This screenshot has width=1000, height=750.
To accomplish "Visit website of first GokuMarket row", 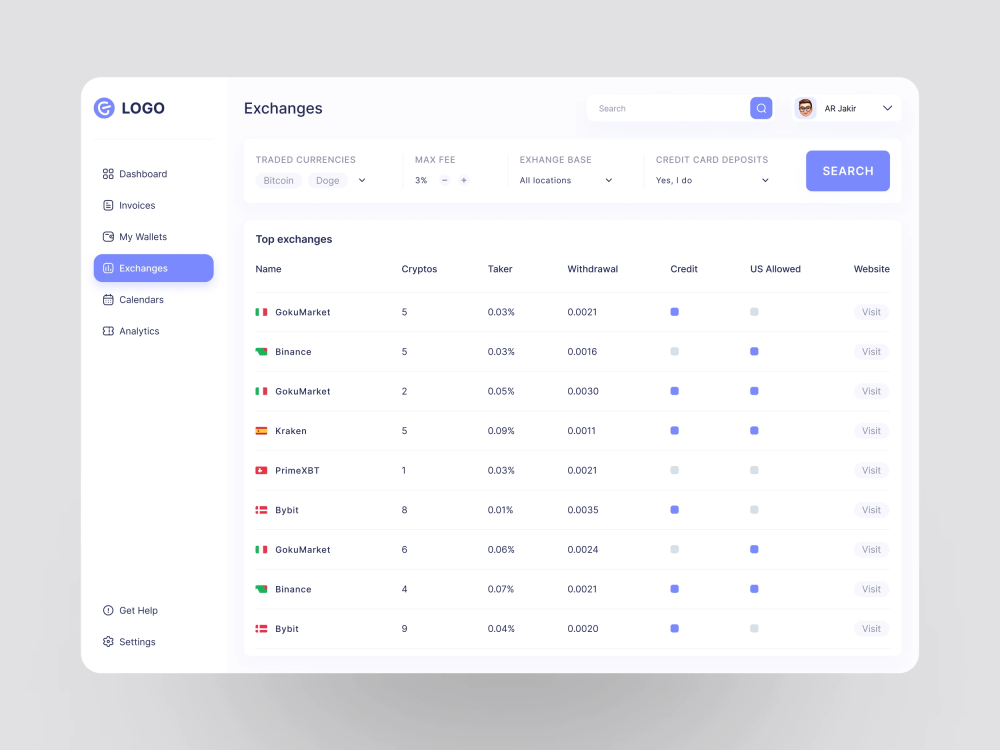I will coord(871,312).
